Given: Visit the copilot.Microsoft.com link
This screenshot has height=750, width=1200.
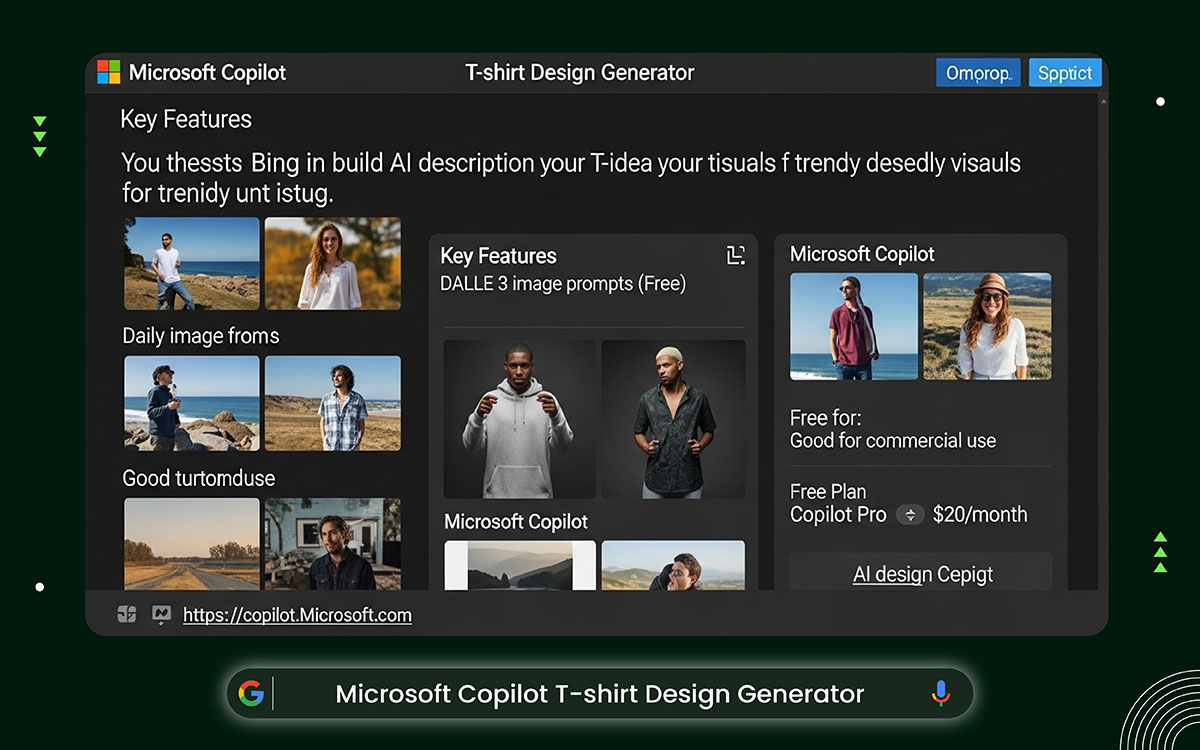Looking at the screenshot, I should [x=297, y=615].
